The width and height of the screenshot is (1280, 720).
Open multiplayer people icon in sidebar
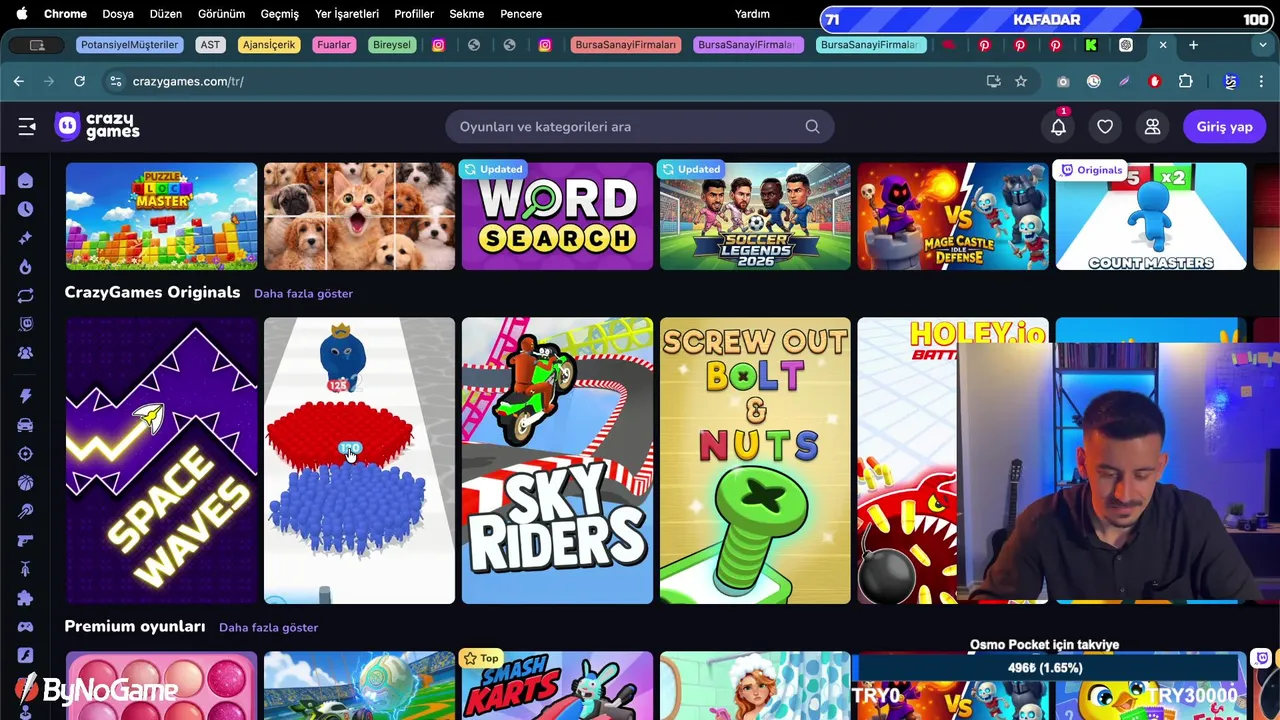25,353
